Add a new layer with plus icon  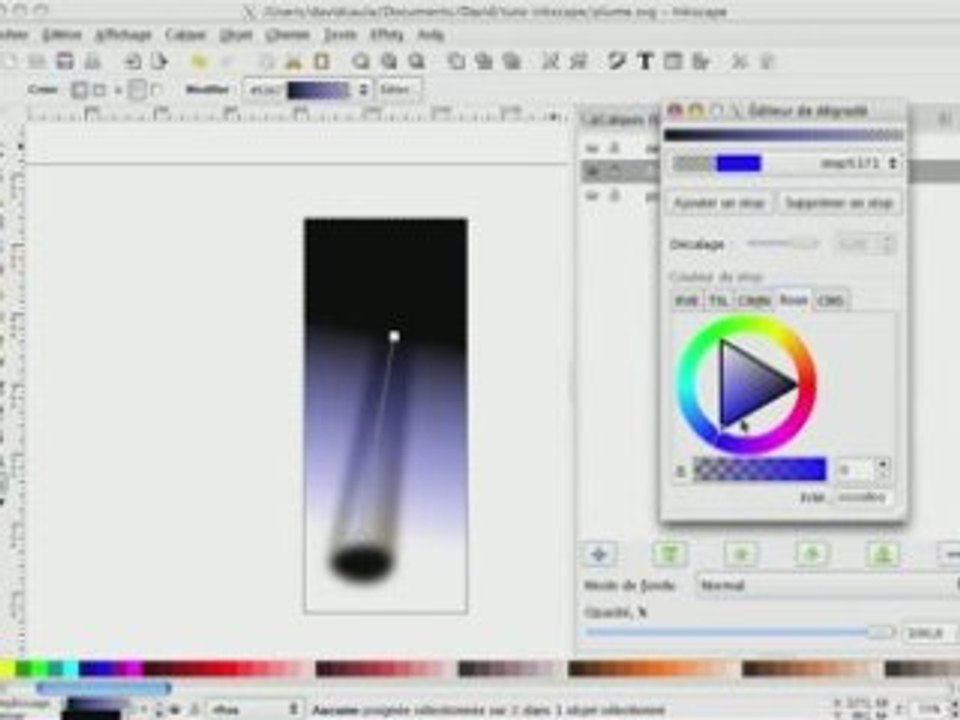tap(599, 555)
